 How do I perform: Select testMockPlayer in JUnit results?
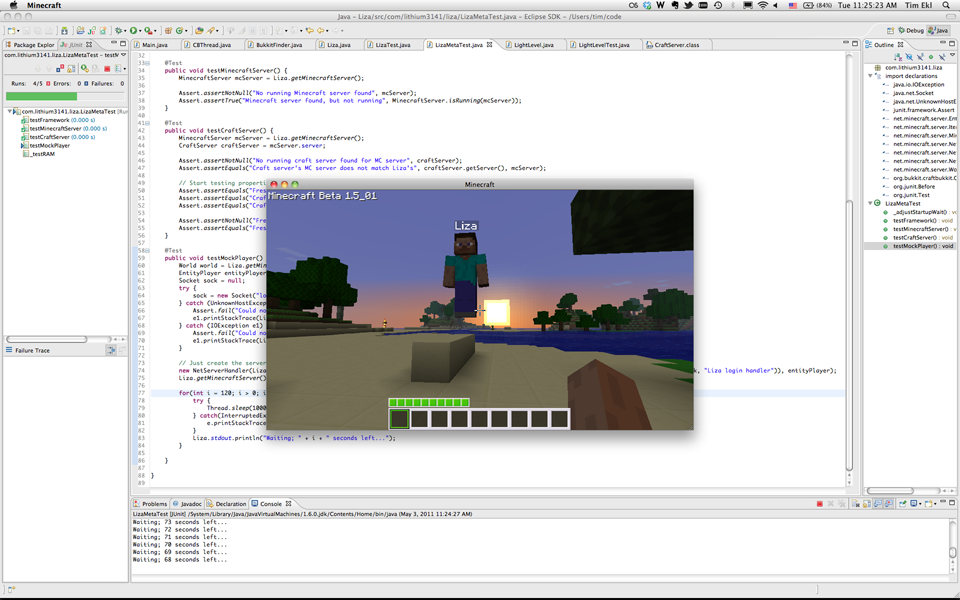[49, 146]
